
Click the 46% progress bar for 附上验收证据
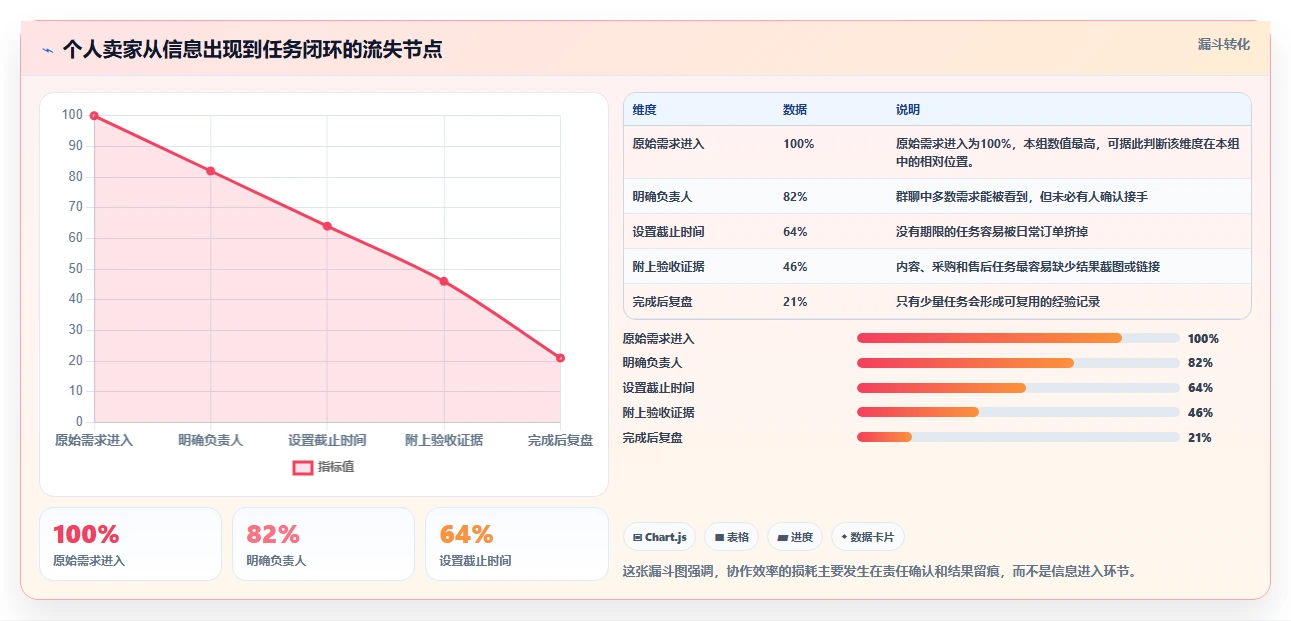click(x=1018, y=412)
